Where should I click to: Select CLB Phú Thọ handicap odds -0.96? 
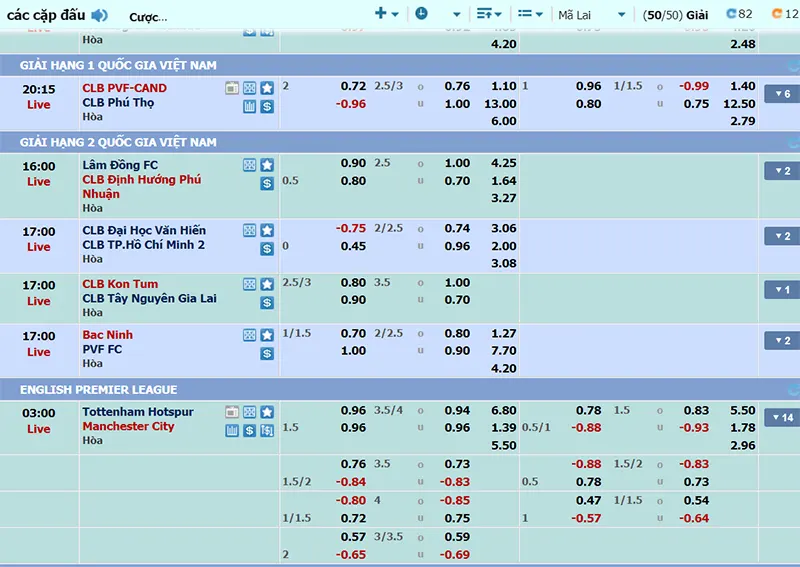[x=351, y=104]
